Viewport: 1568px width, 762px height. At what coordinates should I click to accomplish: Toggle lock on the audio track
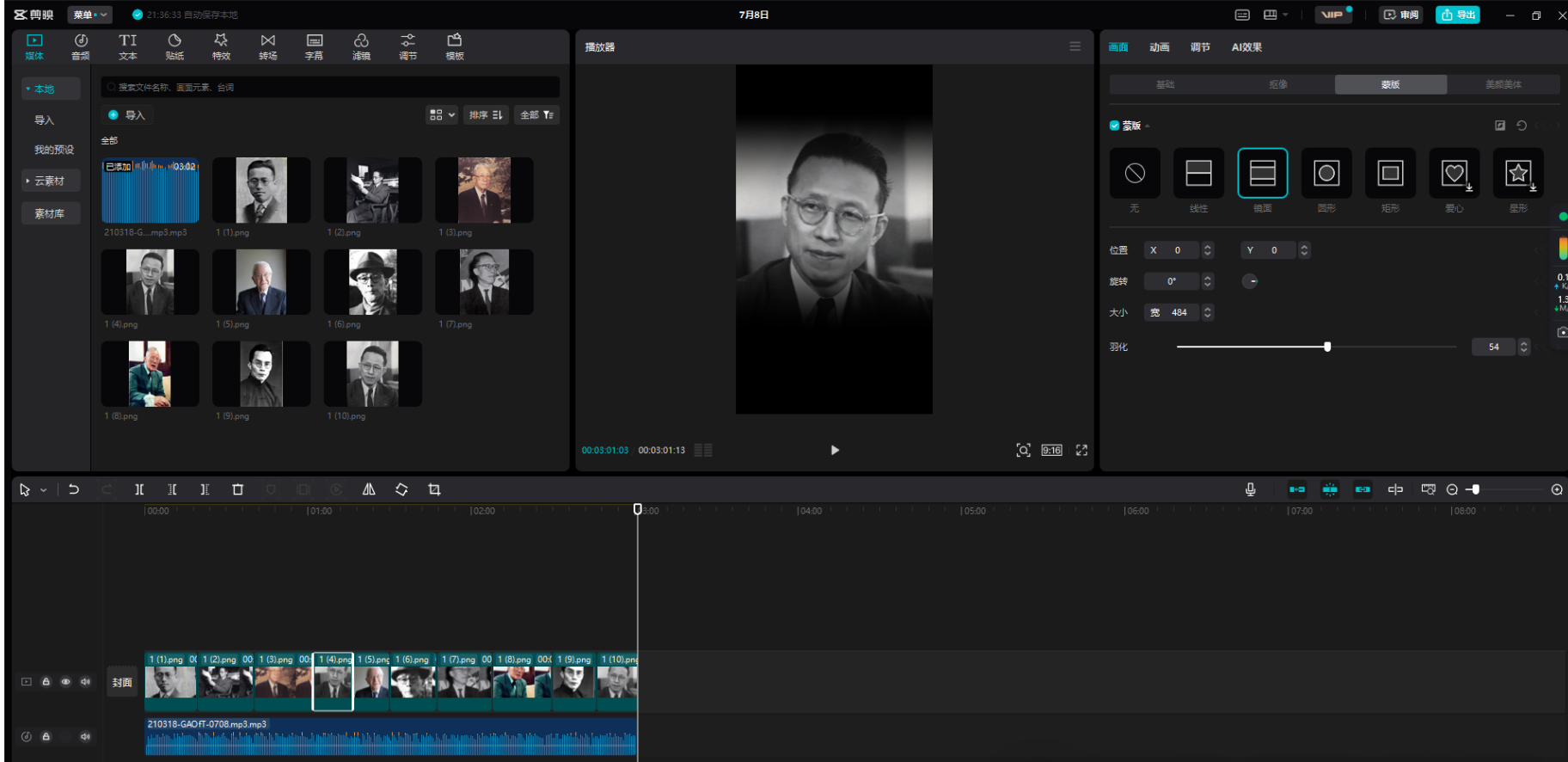pyautogui.click(x=46, y=736)
